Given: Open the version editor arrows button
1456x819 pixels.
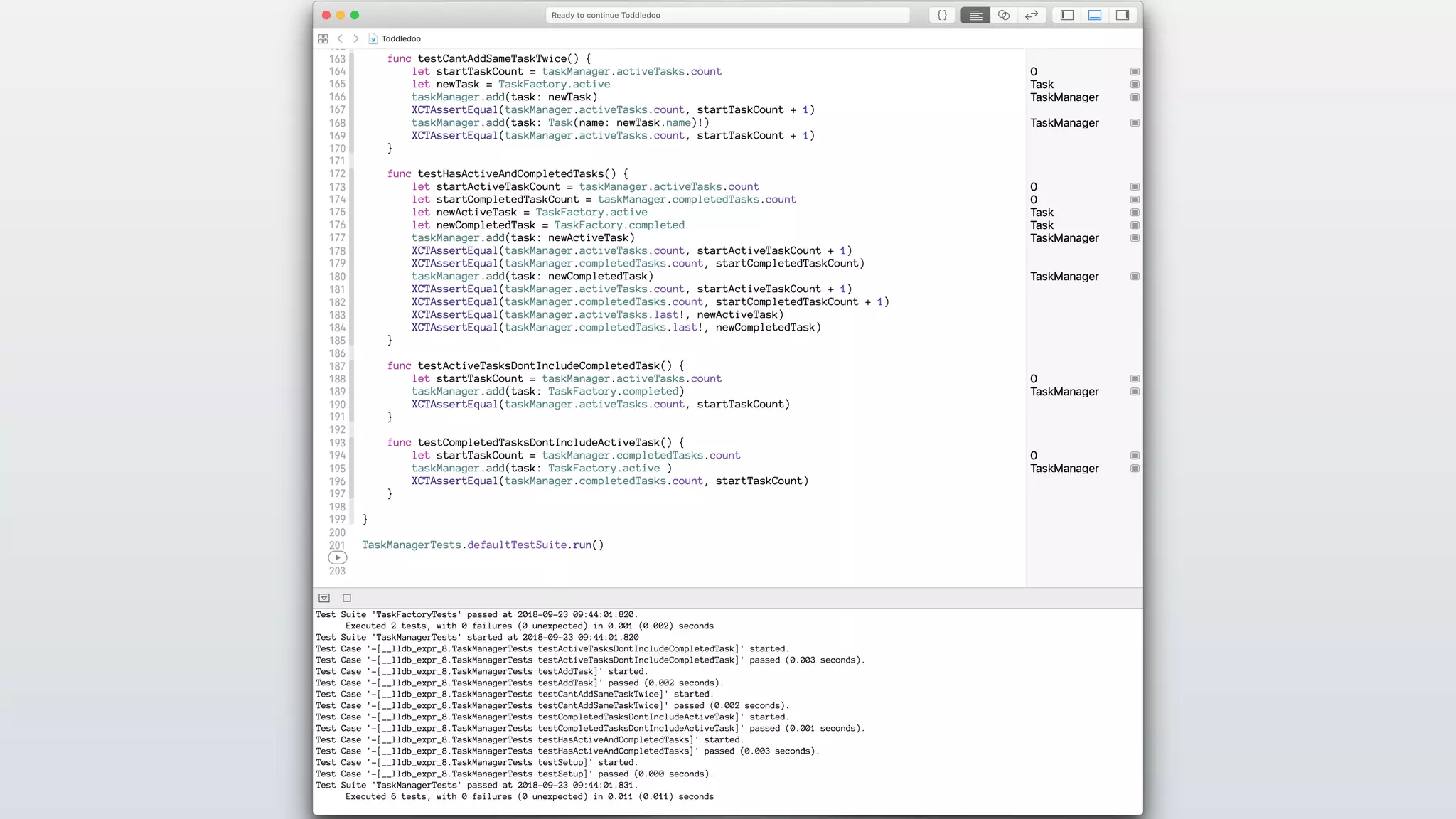Looking at the screenshot, I should 1032,15.
